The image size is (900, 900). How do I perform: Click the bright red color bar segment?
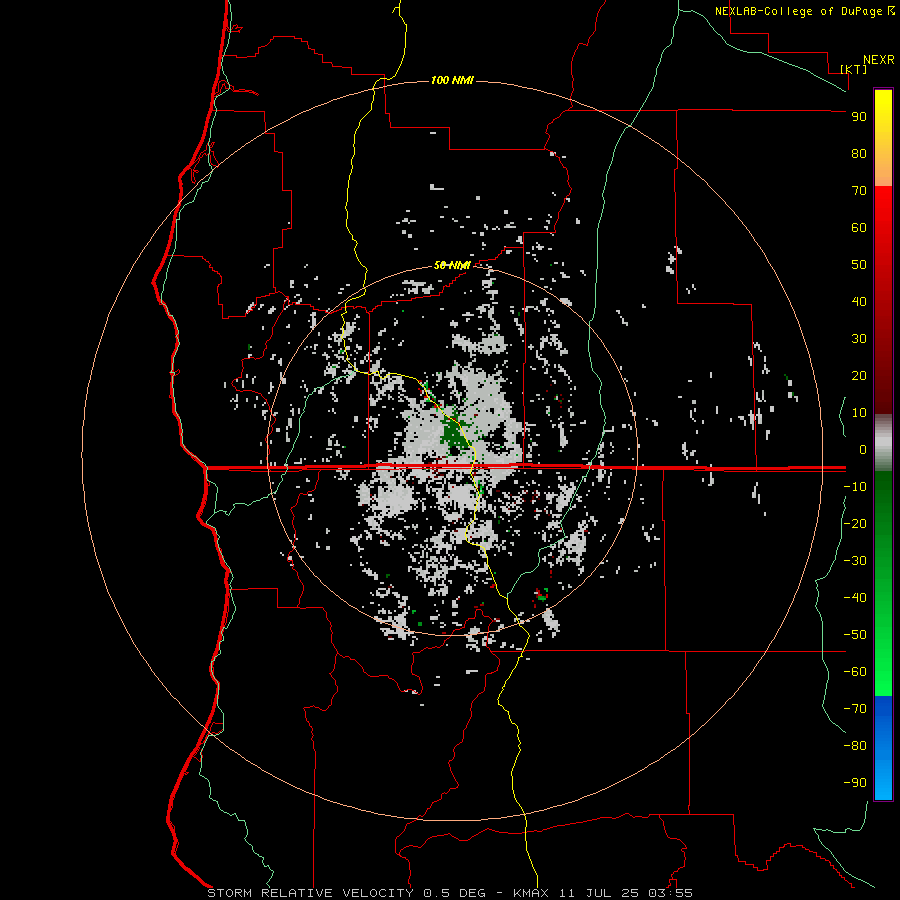883,218
